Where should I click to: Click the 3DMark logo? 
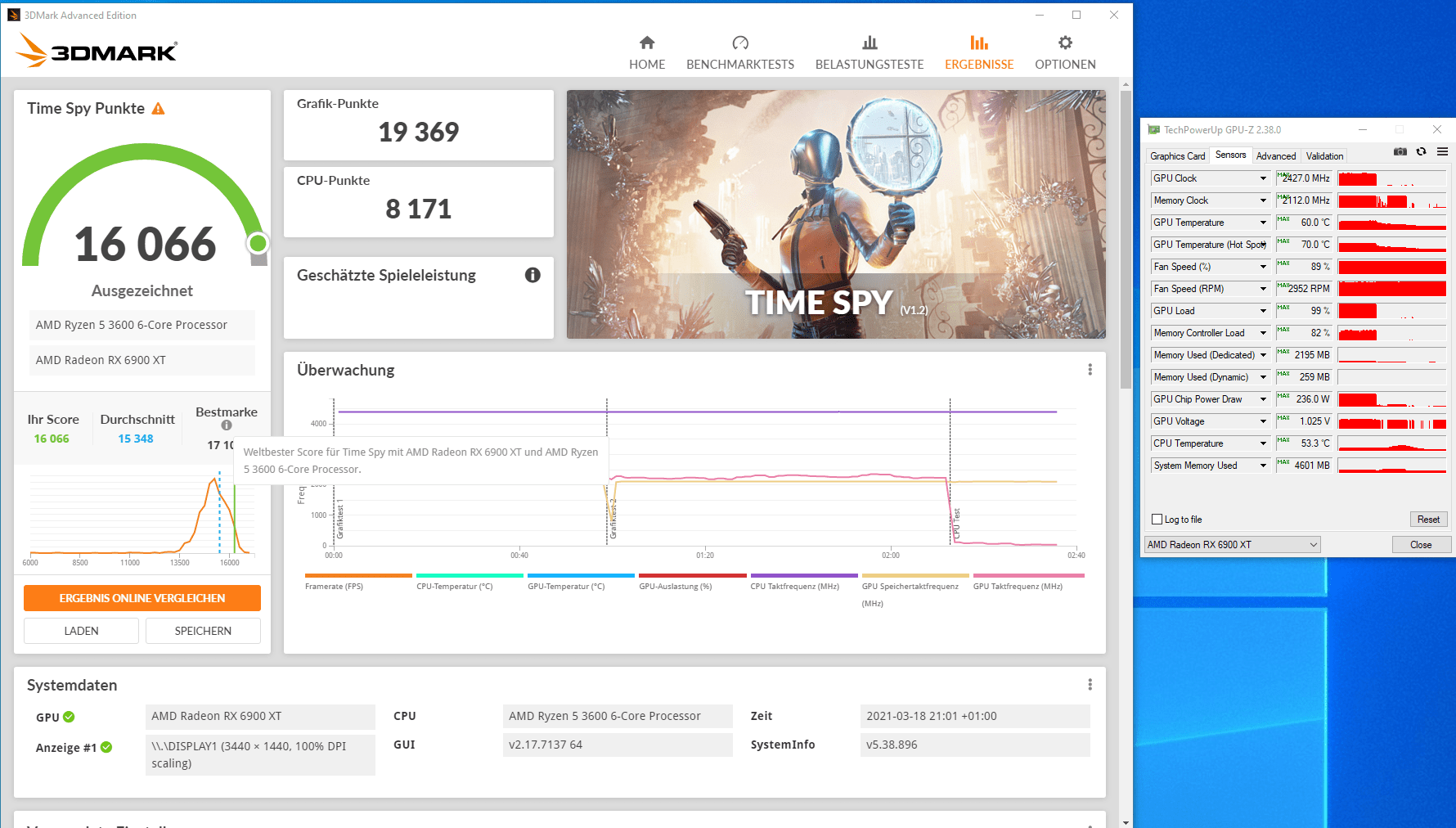pyautogui.click(x=97, y=51)
